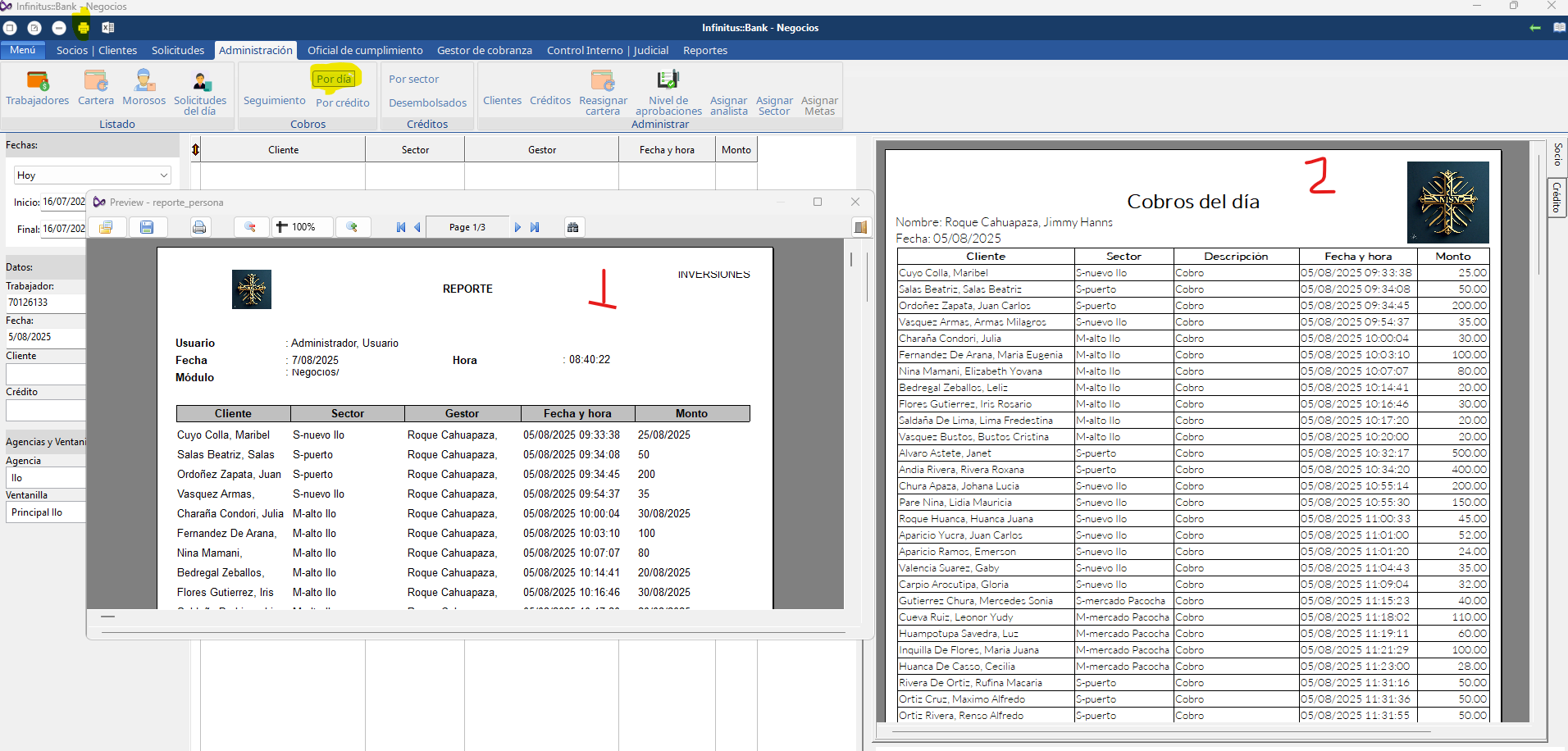
Task: Click the 100% zoom level selector
Action: pyautogui.click(x=303, y=227)
